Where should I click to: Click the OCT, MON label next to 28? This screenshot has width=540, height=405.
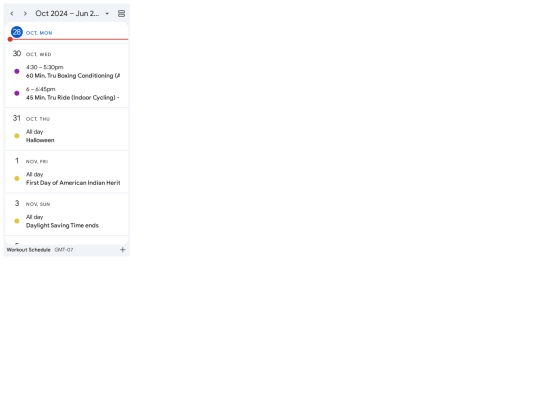pos(39,33)
